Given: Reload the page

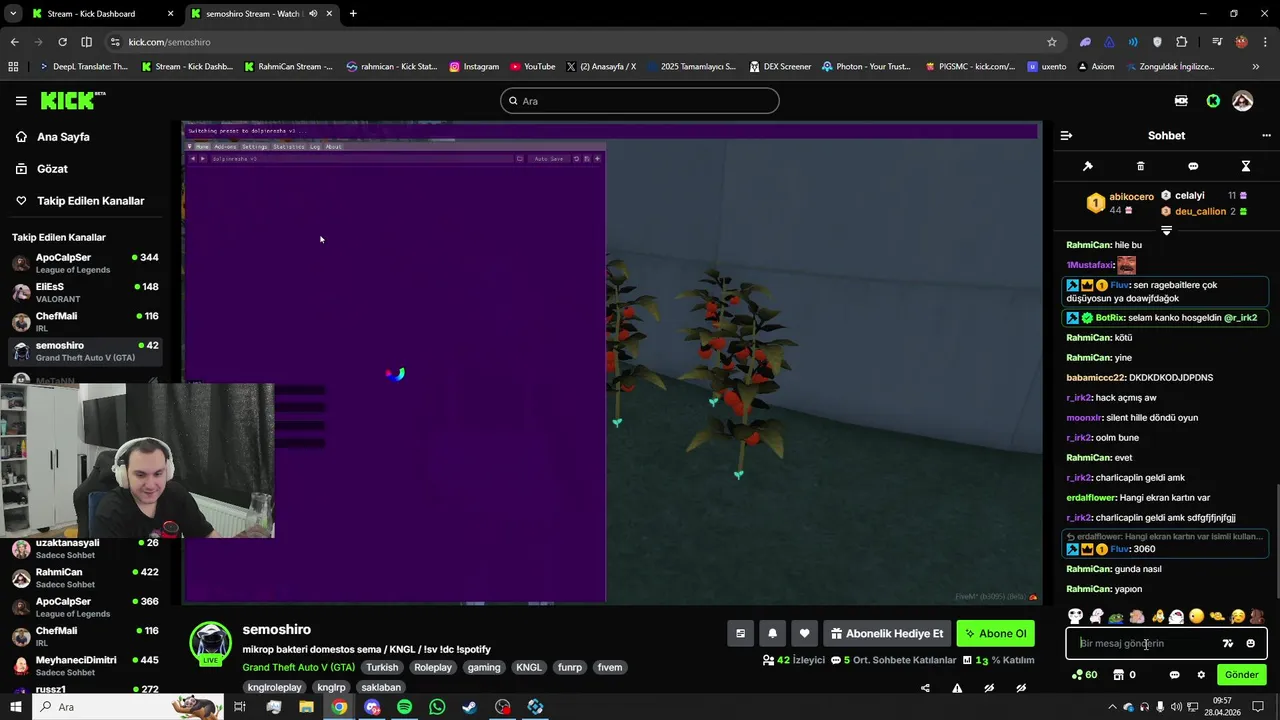Looking at the screenshot, I should point(62,42).
